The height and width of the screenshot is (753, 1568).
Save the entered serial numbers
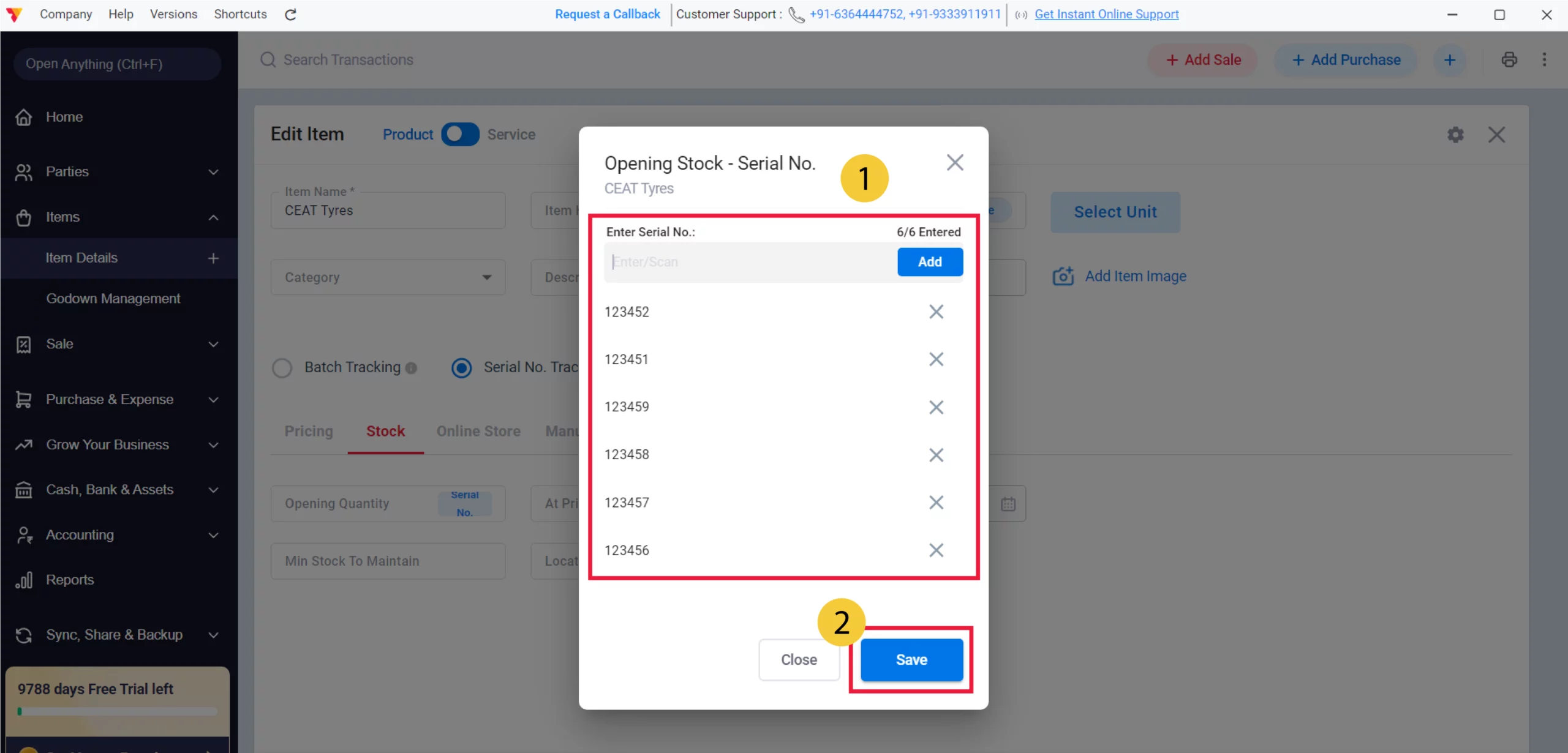[911, 659]
